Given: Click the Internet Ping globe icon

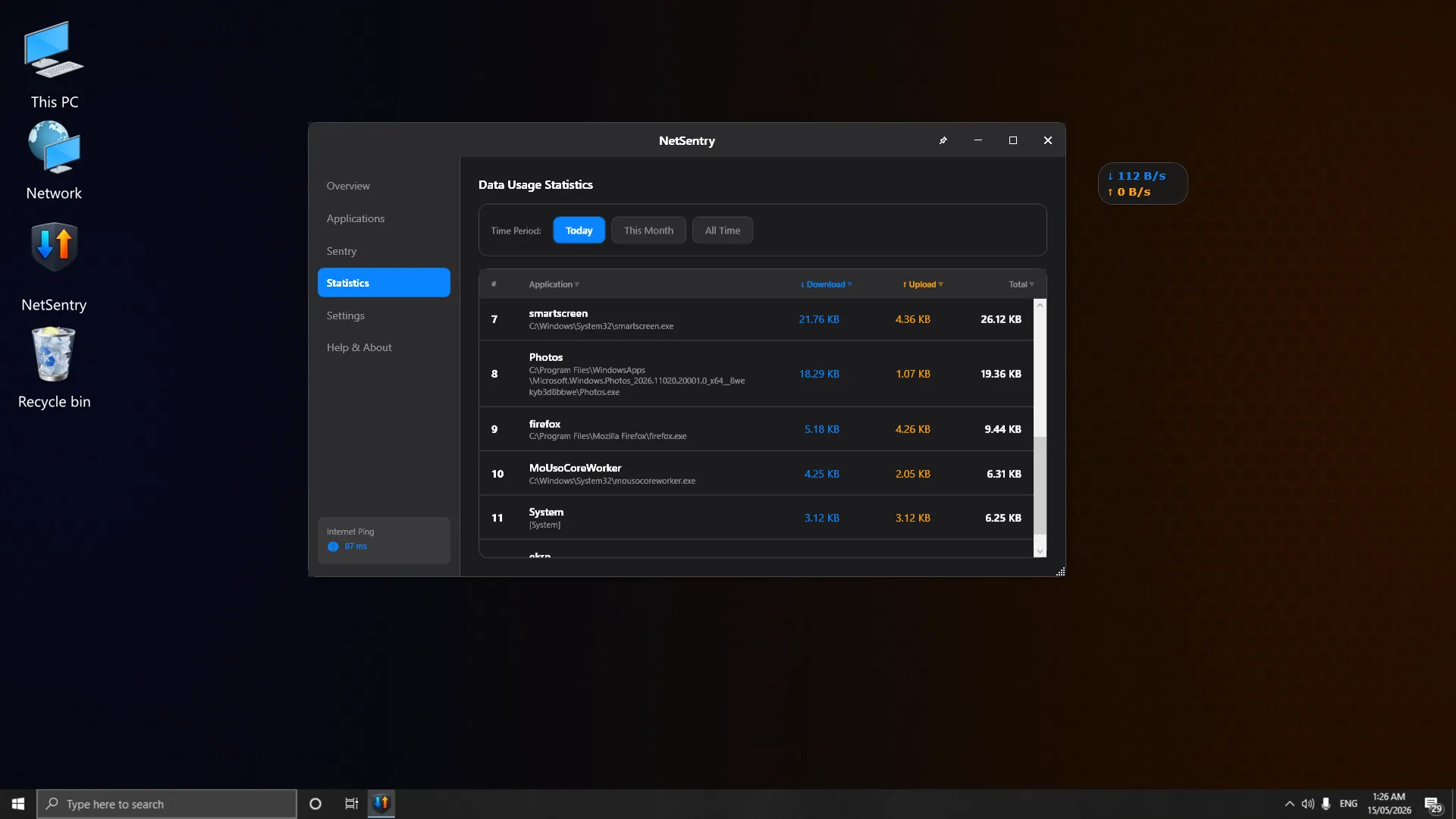Looking at the screenshot, I should [333, 547].
